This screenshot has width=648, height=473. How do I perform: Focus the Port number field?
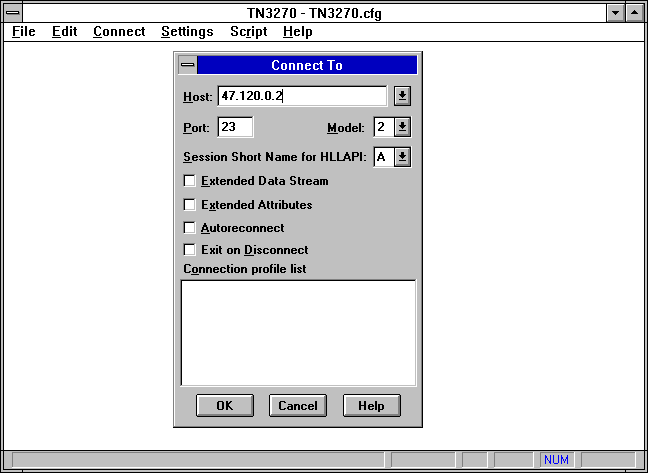[235, 127]
